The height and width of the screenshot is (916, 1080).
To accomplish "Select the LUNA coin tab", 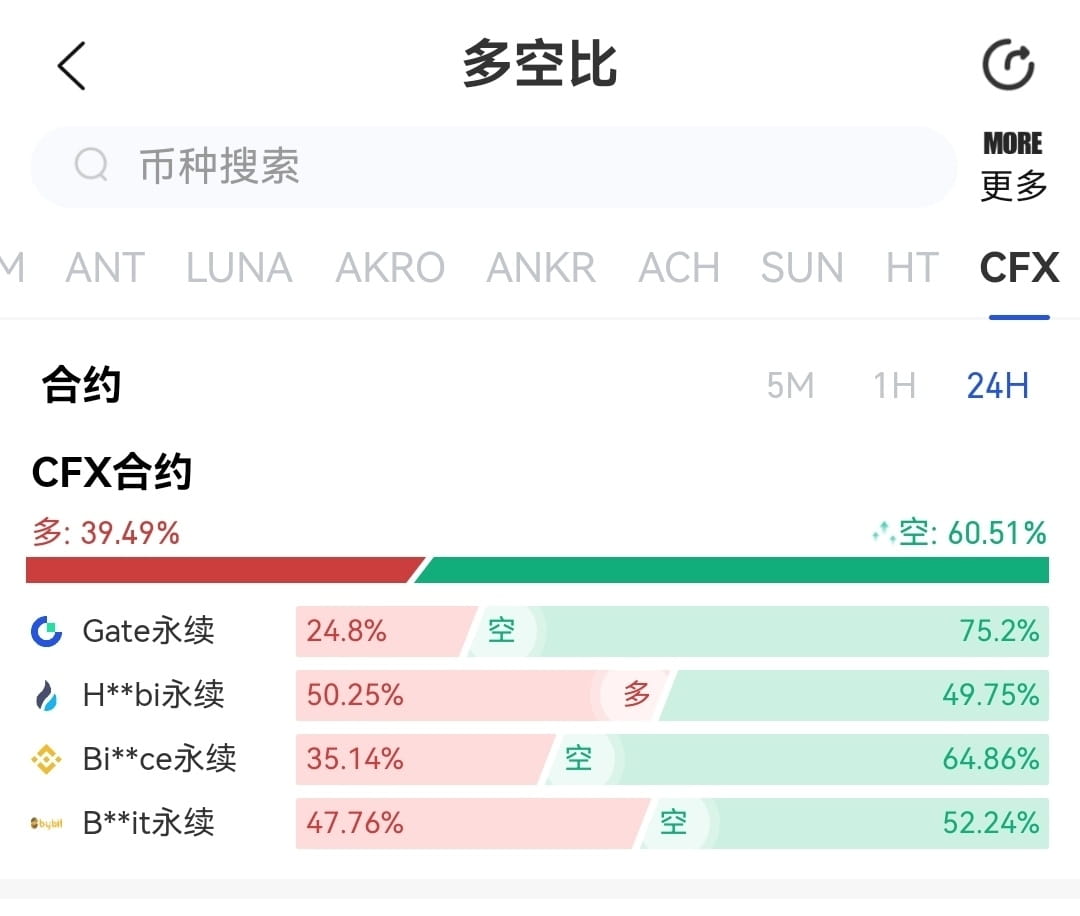I will click(x=238, y=267).
